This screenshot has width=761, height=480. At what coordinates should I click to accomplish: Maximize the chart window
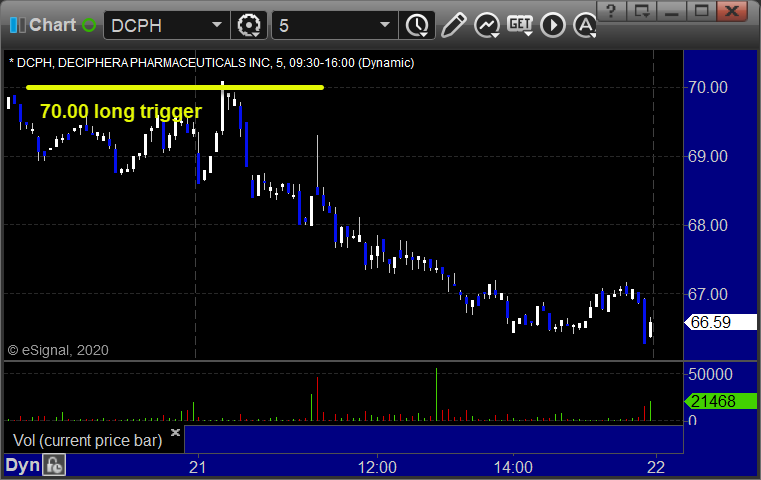point(701,11)
